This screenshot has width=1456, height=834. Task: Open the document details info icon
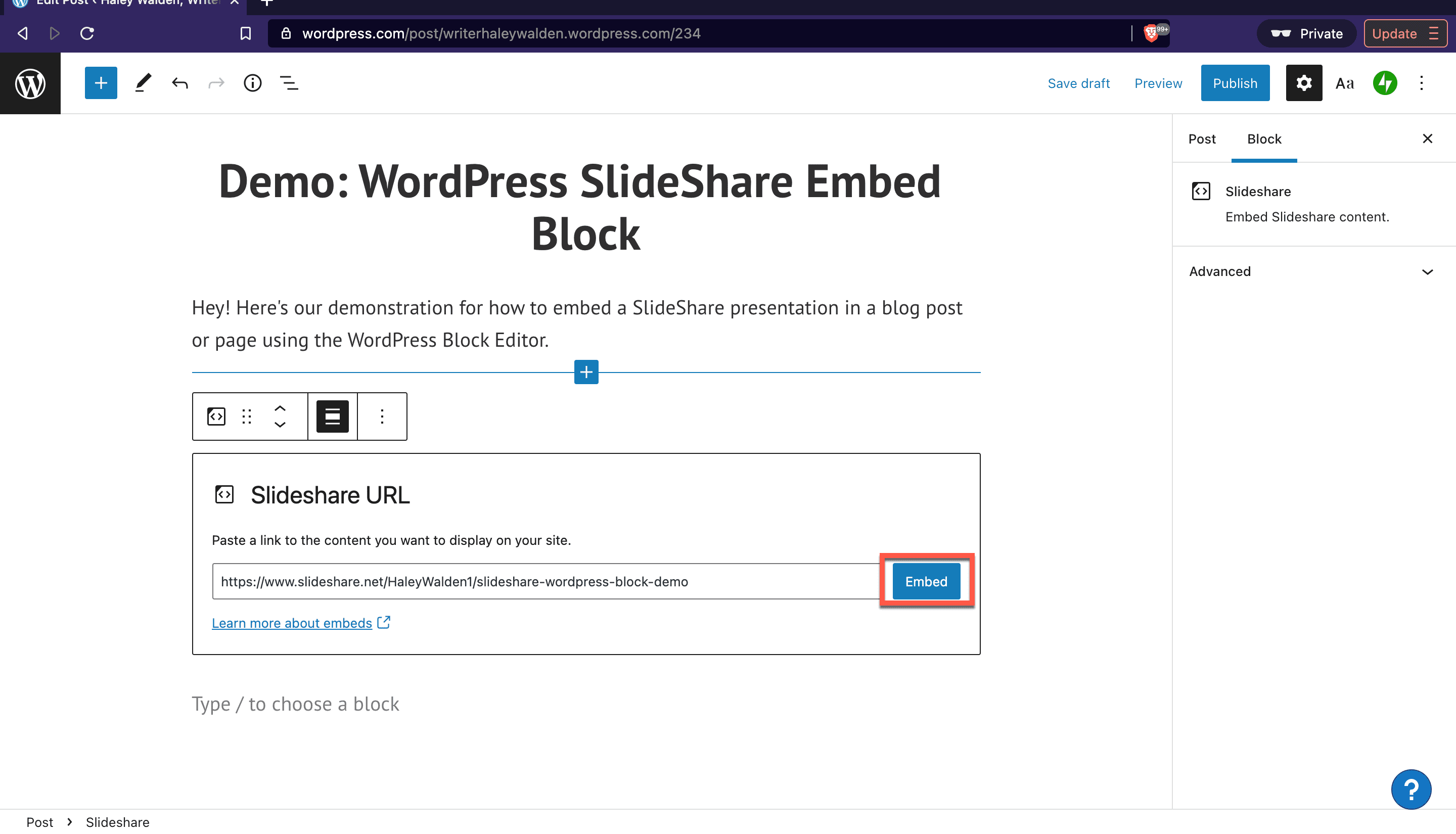tap(253, 83)
